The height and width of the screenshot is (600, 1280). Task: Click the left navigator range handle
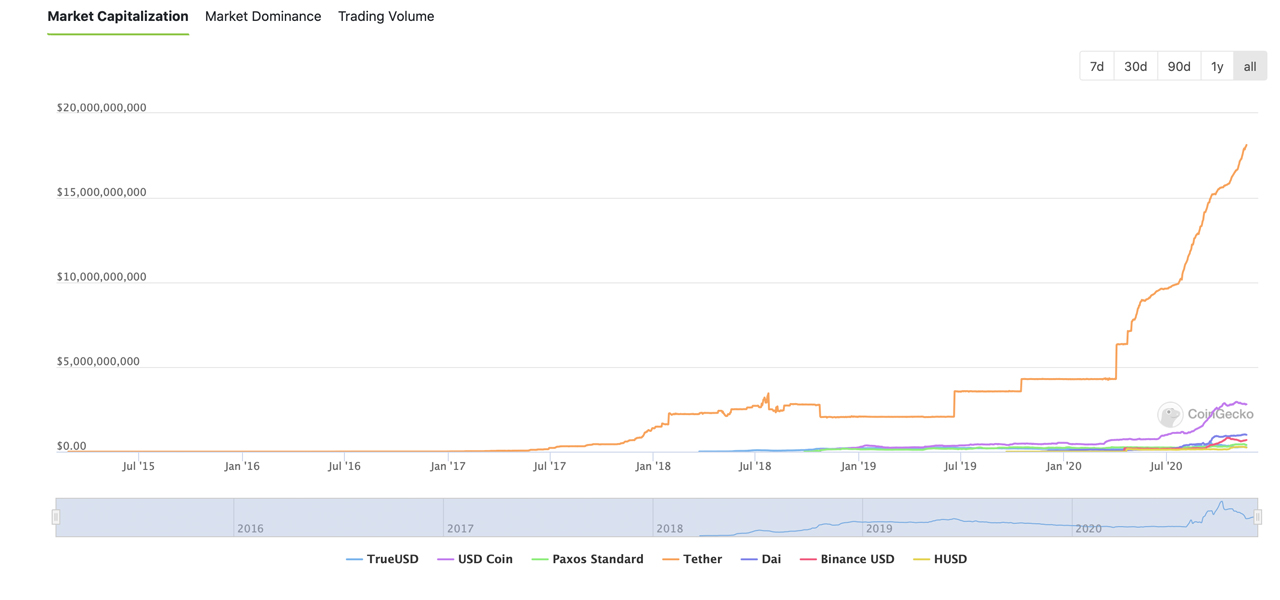pyautogui.click(x=56, y=517)
